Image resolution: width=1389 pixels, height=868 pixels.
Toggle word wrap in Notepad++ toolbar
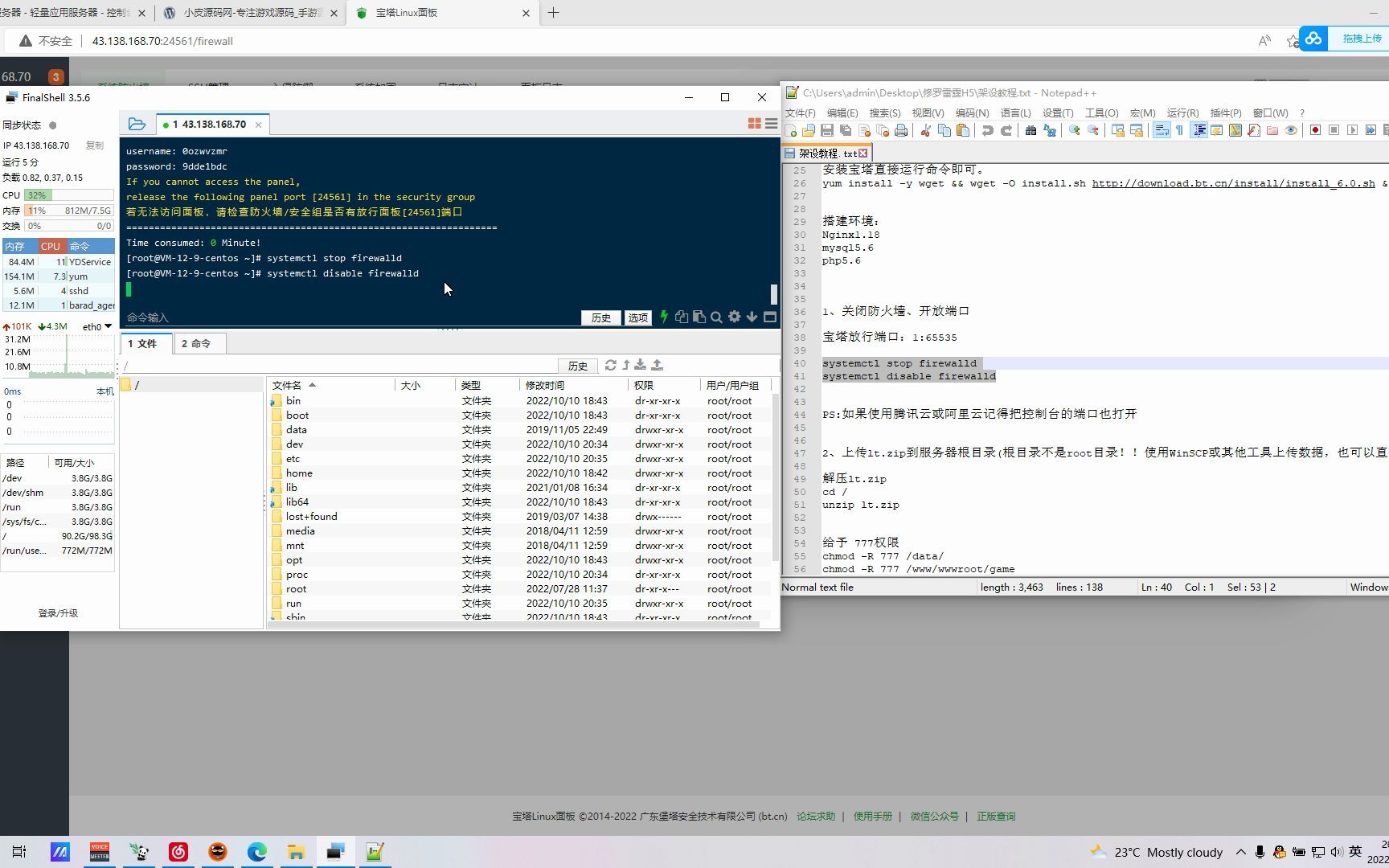pos(1162,130)
